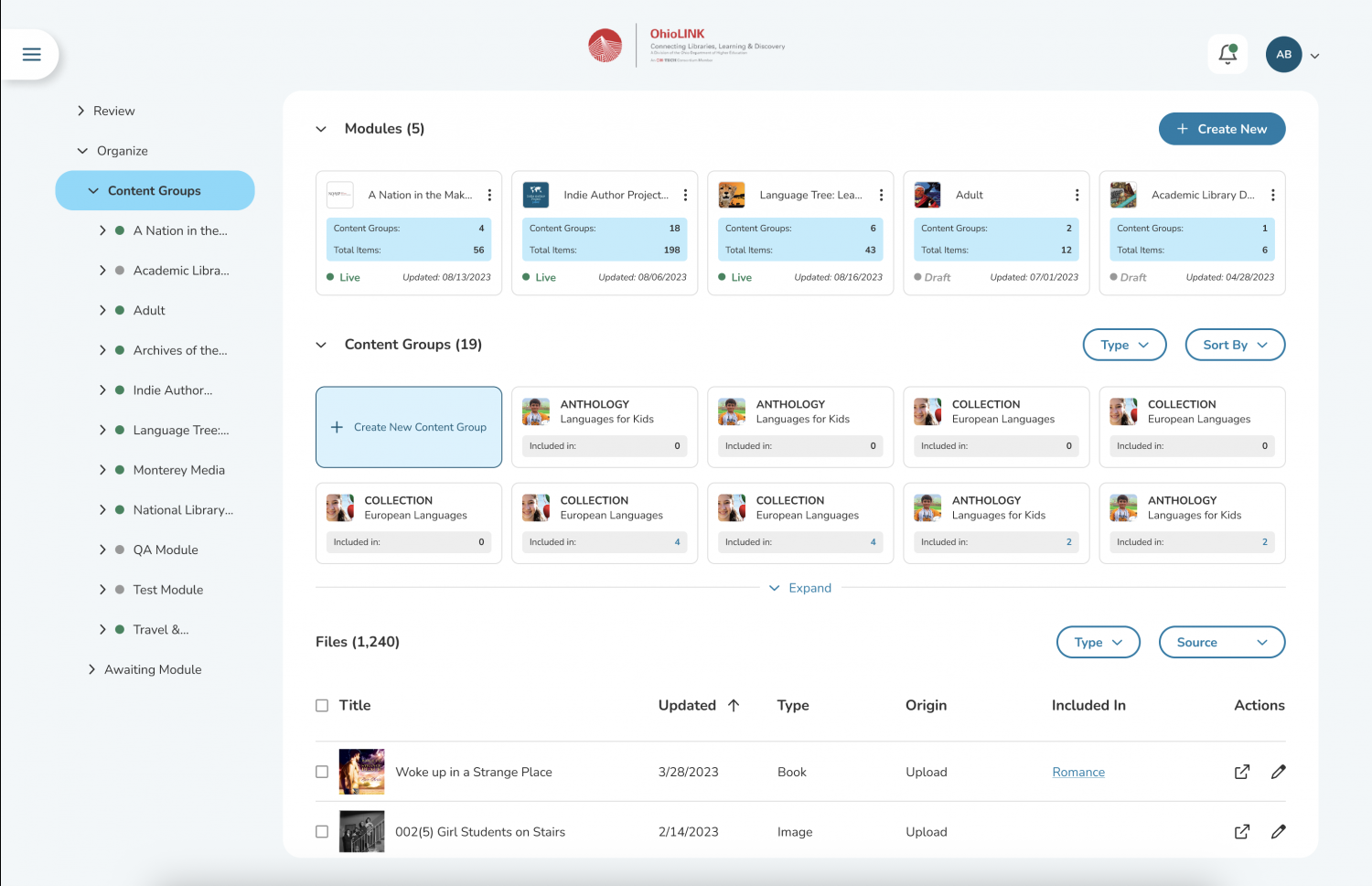Select all files with Title checkbox
Viewport: 1372px width, 886px height.
coord(322,705)
